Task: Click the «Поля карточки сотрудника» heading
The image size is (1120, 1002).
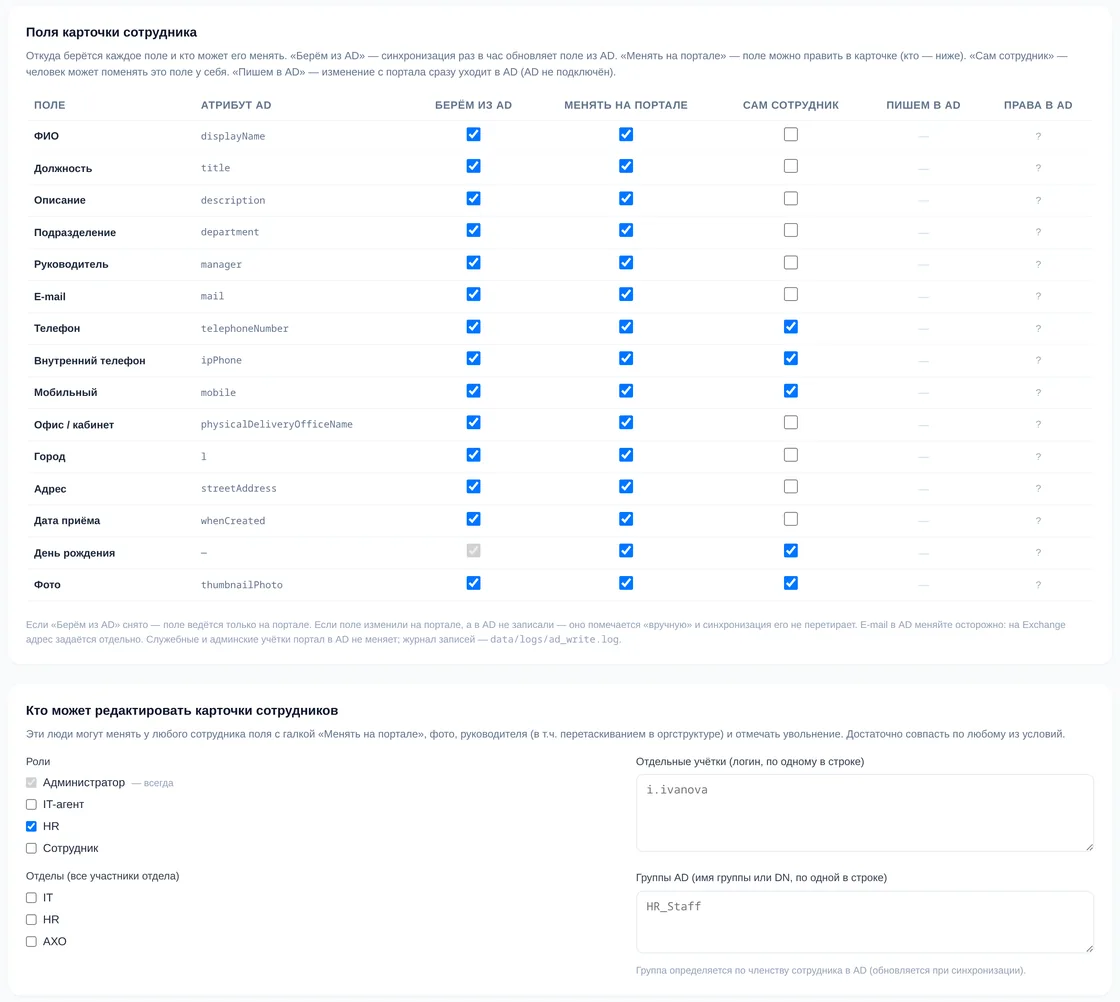Action: point(111,32)
